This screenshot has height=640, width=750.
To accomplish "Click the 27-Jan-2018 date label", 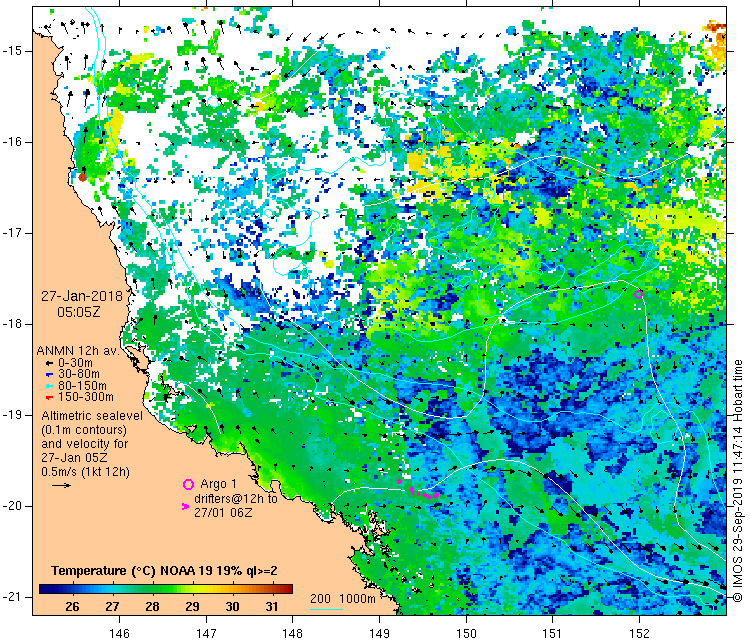I will pyautogui.click(x=79, y=297).
